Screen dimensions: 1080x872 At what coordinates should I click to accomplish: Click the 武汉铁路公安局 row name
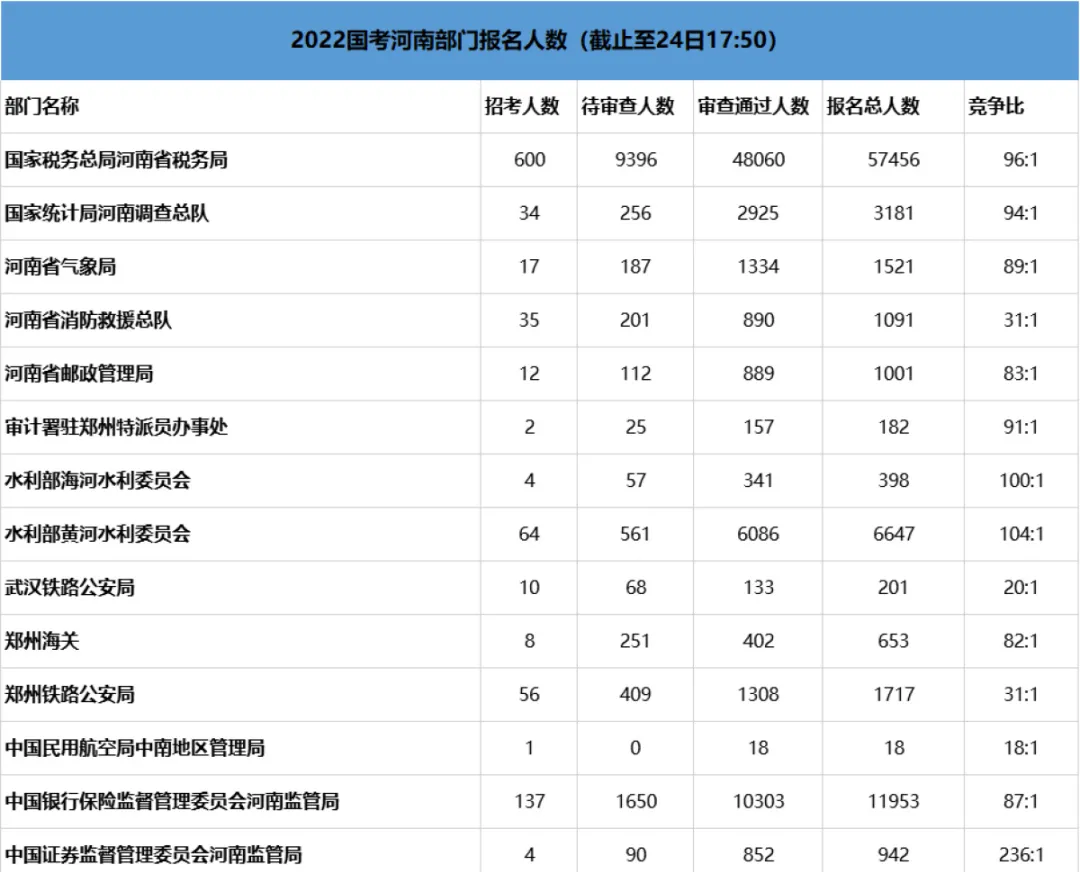pyautogui.click(x=70, y=588)
